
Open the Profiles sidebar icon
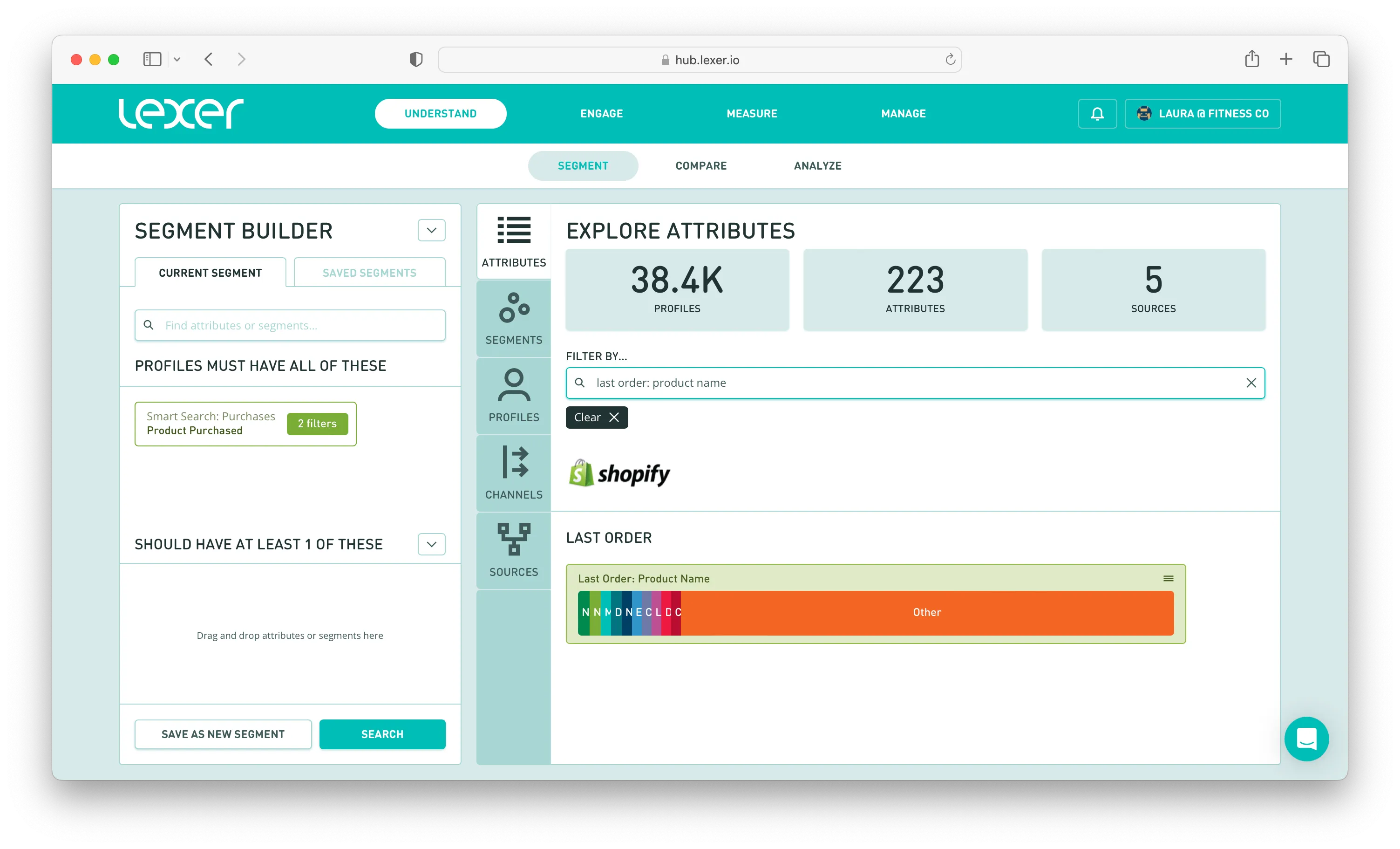[514, 396]
